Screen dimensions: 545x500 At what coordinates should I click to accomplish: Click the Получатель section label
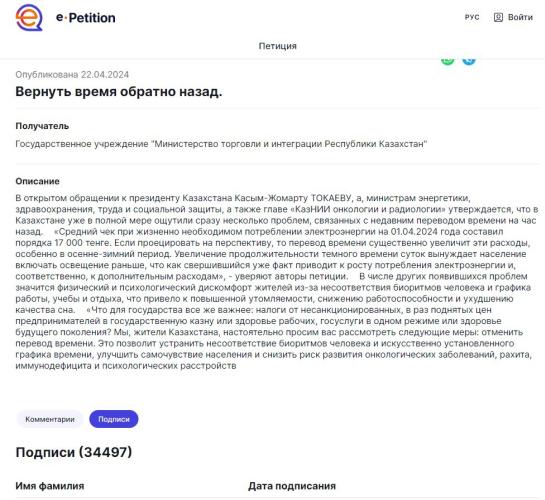[42, 126]
